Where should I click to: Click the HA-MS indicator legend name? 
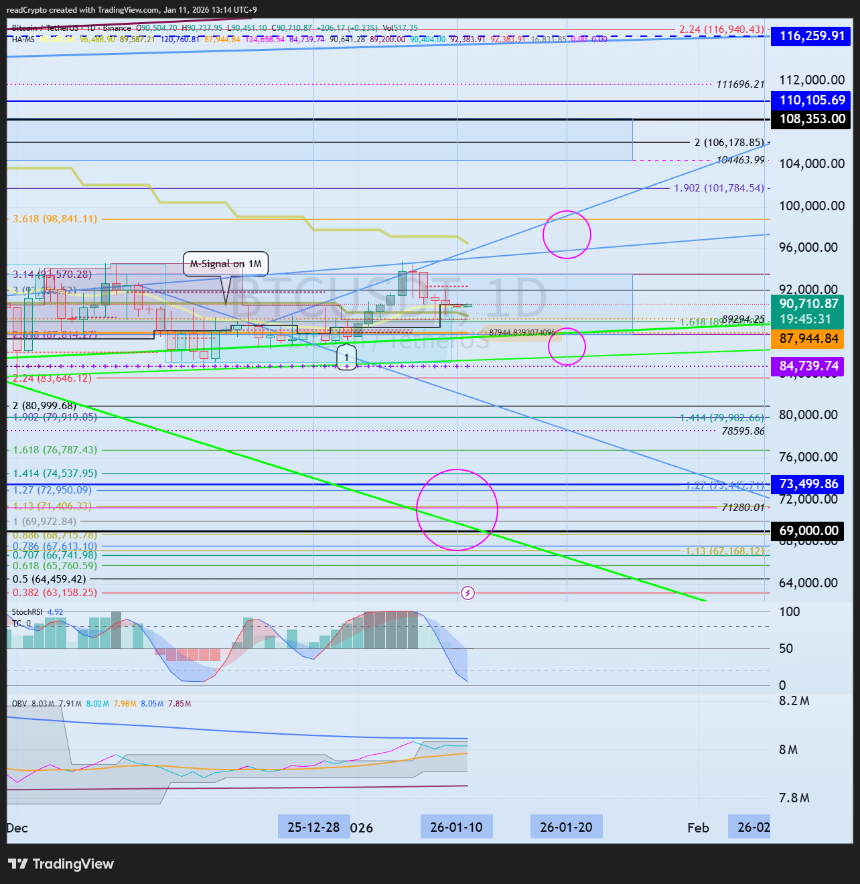point(23,39)
